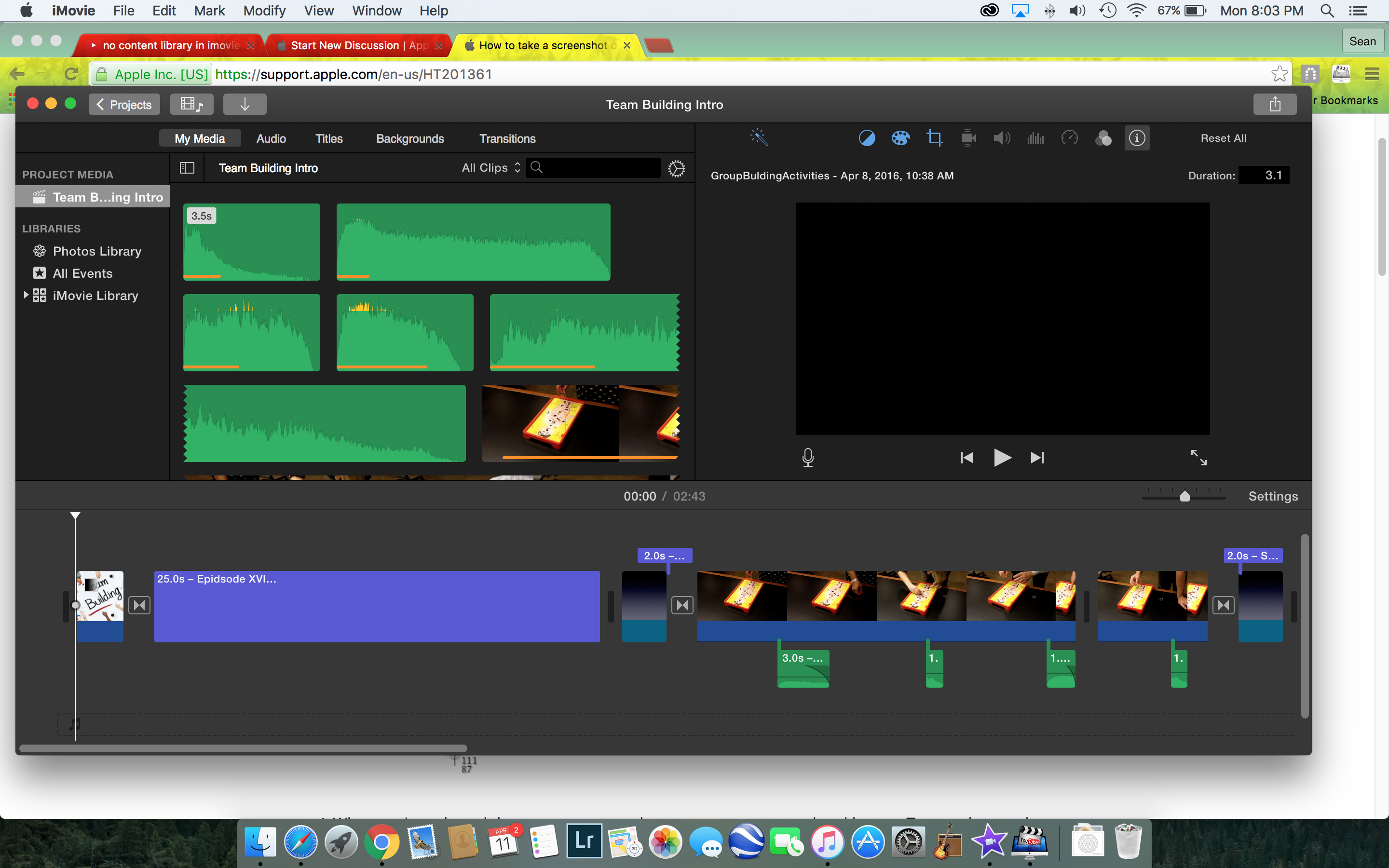Skip to next clip in viewer
Screen dimensions: 1389x868
click(1037, 458)
